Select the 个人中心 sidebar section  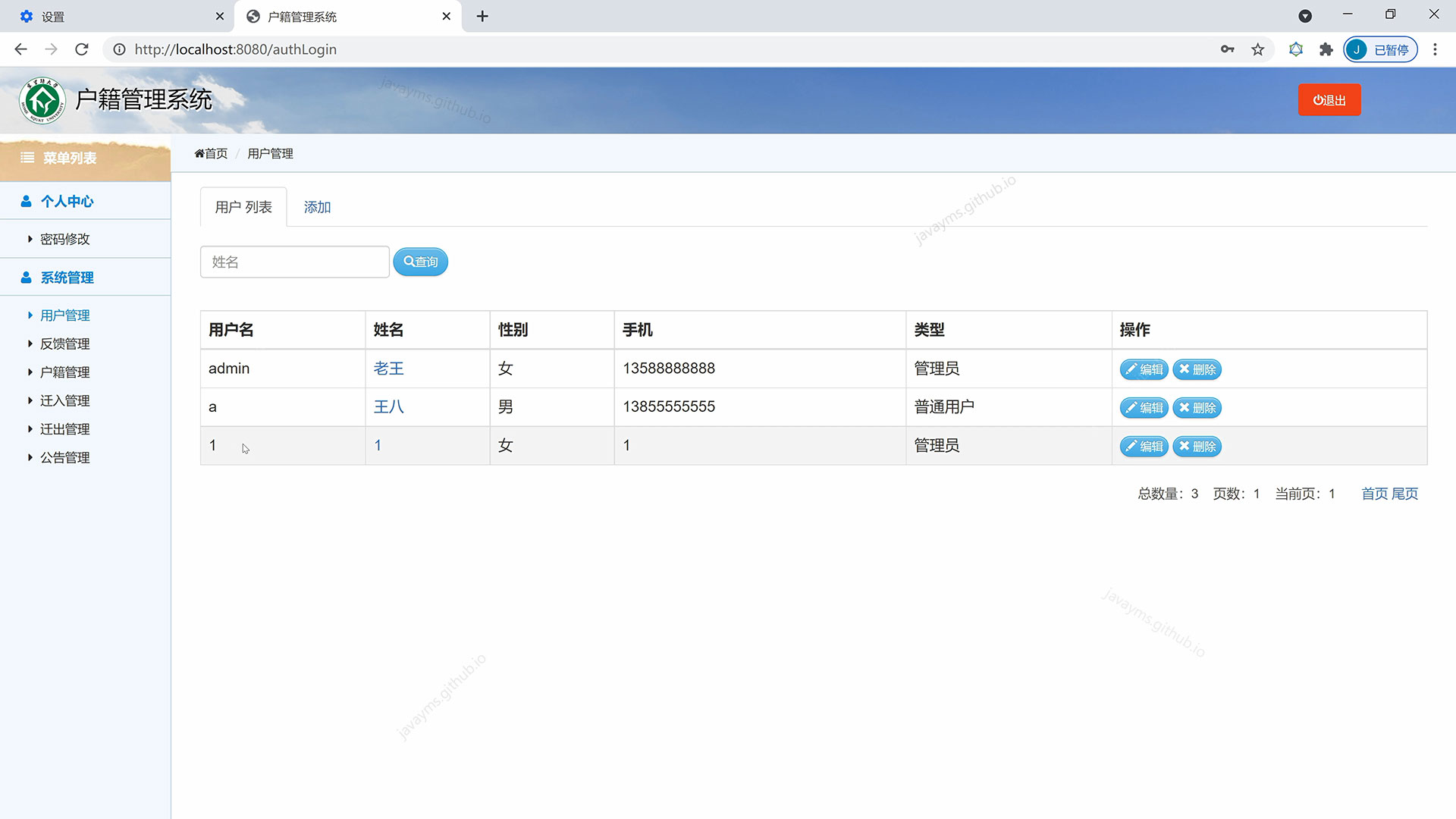point(67,201)
